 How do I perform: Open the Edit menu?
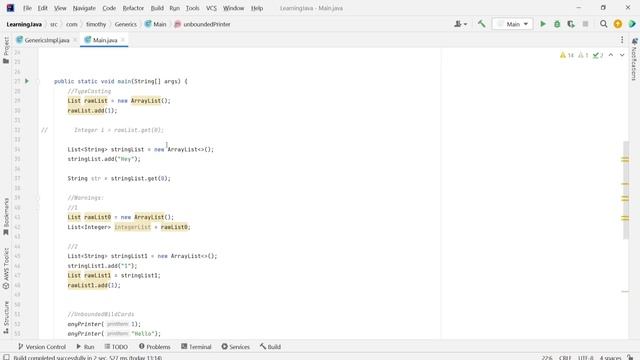42,8
